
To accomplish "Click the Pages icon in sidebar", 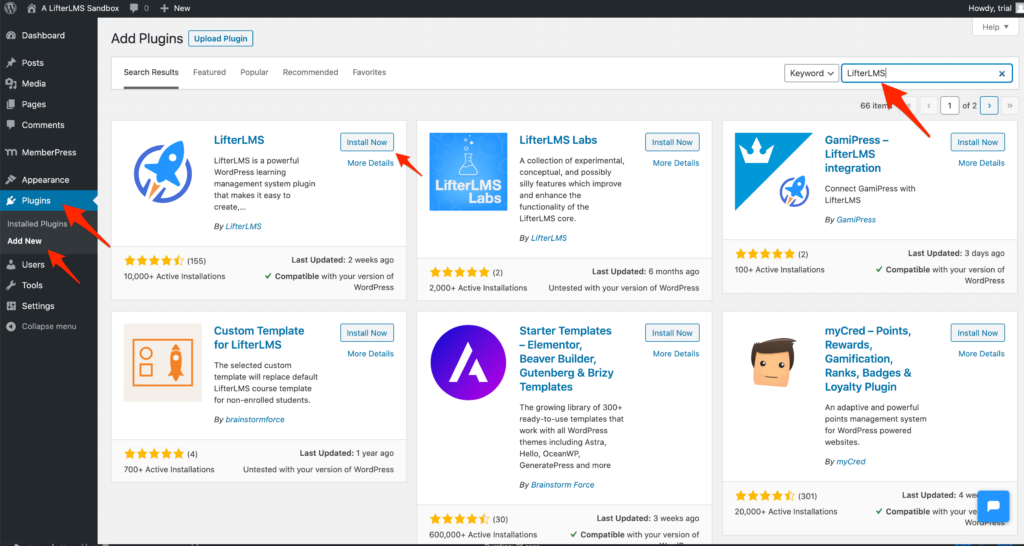I will 10,104.
